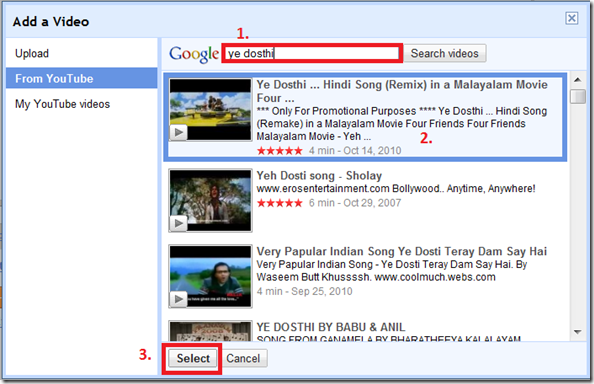Click the 'Add a Video' dialog title
This screenshot has height=384, width=594.
tap(51, 22)
